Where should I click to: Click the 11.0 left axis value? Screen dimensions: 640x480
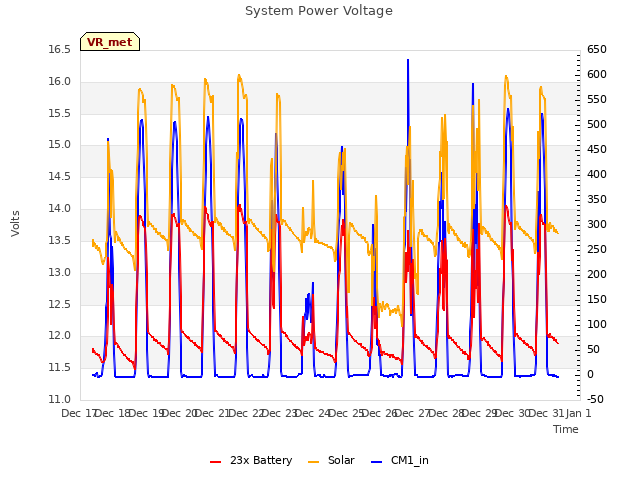[60, 399]
